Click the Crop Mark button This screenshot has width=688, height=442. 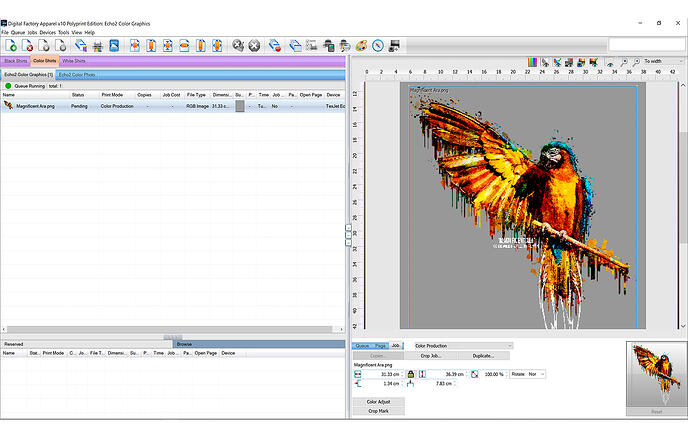379,411
